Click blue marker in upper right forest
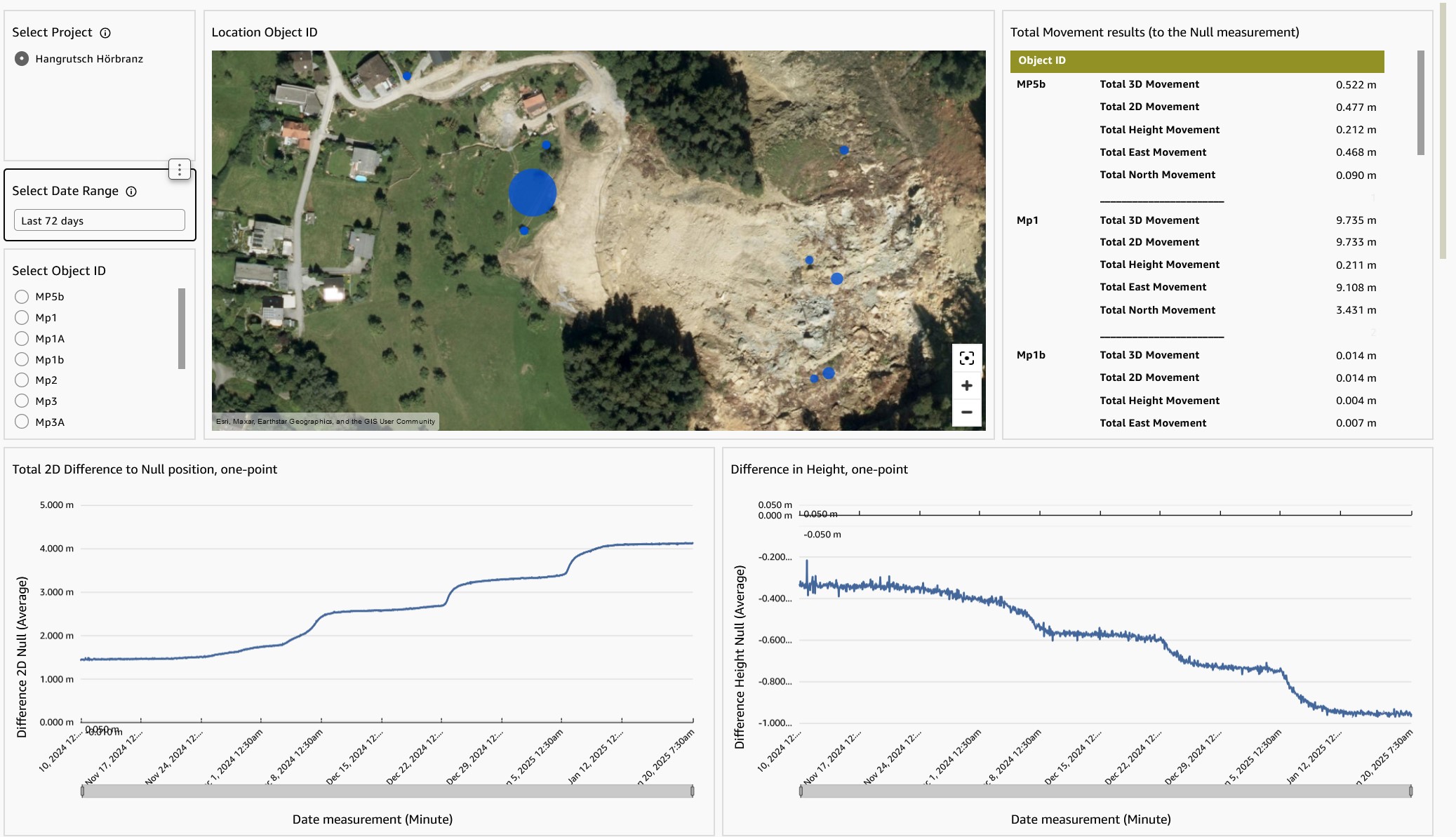1456x837 pixels. pos(844,150)
